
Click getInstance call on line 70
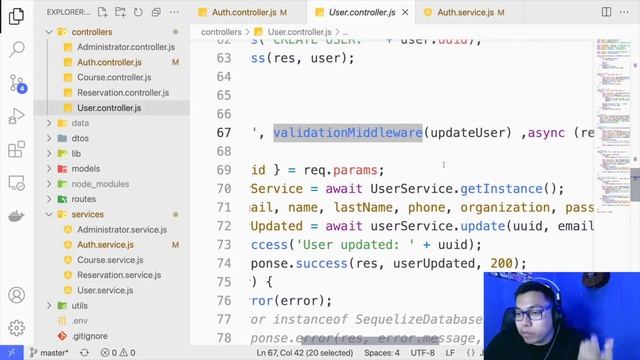(501, 189)
